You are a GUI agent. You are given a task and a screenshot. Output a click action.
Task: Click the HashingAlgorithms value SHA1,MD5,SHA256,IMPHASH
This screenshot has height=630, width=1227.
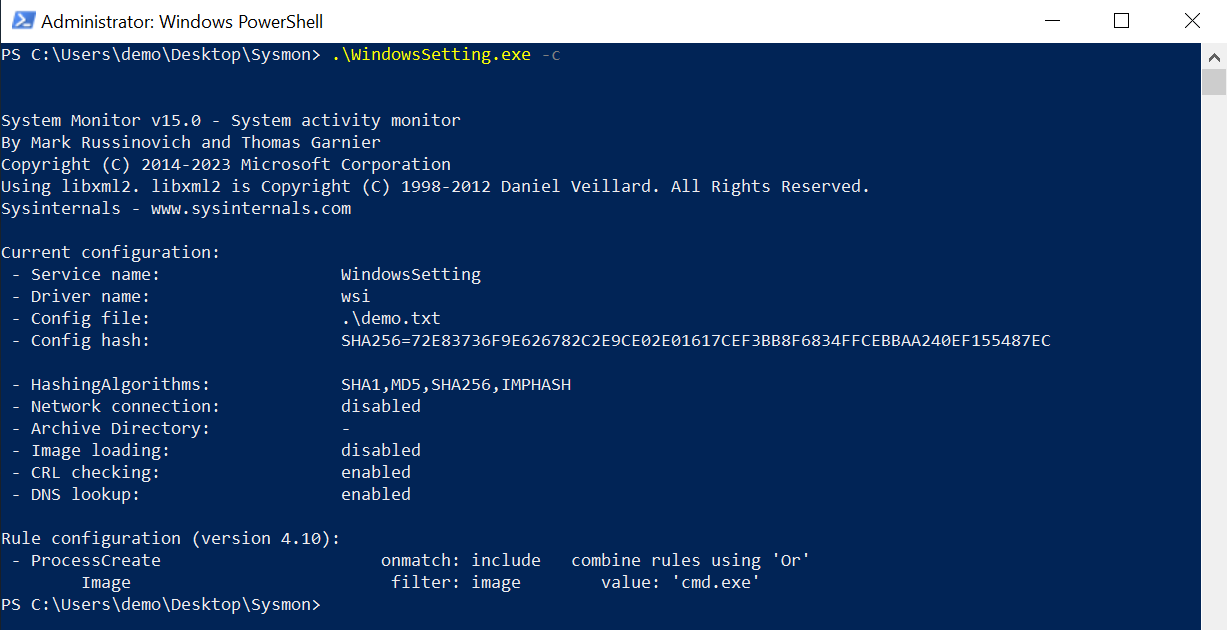tap(456, 385)
